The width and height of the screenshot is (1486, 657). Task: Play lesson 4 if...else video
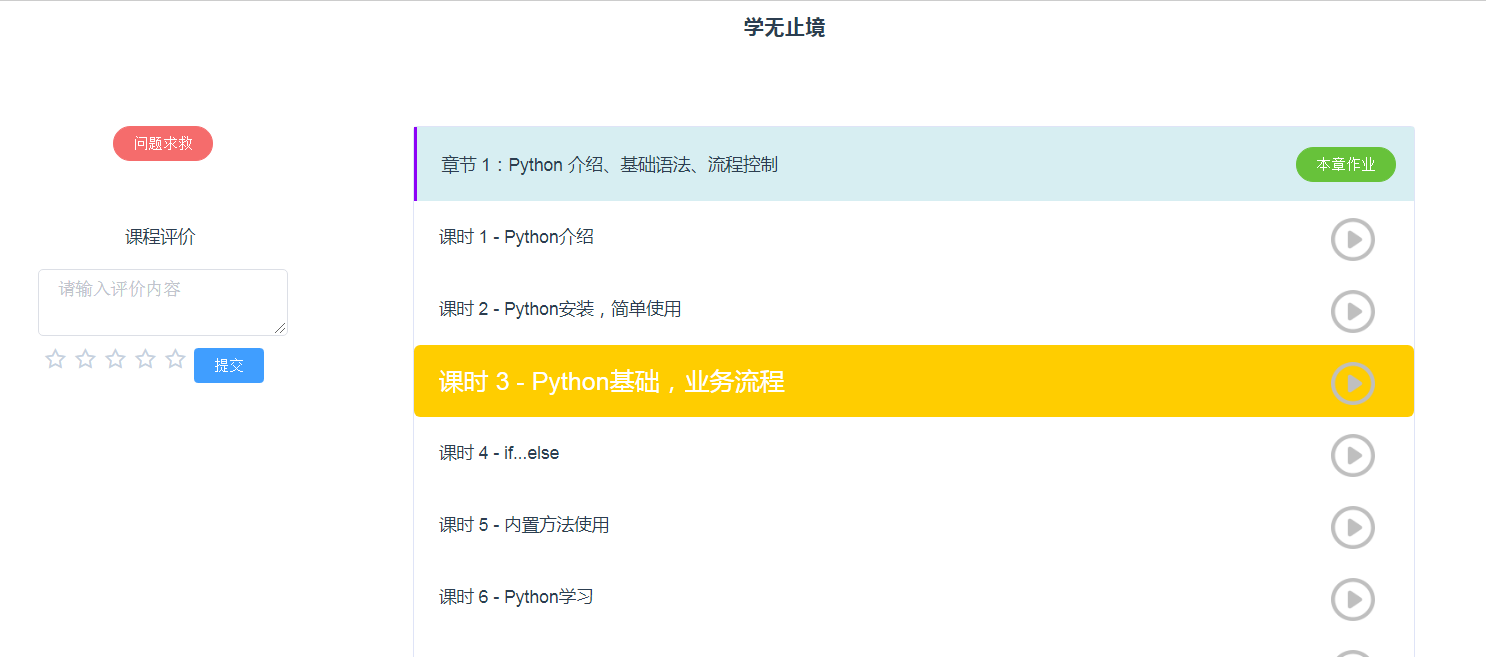coord(1352,455)
